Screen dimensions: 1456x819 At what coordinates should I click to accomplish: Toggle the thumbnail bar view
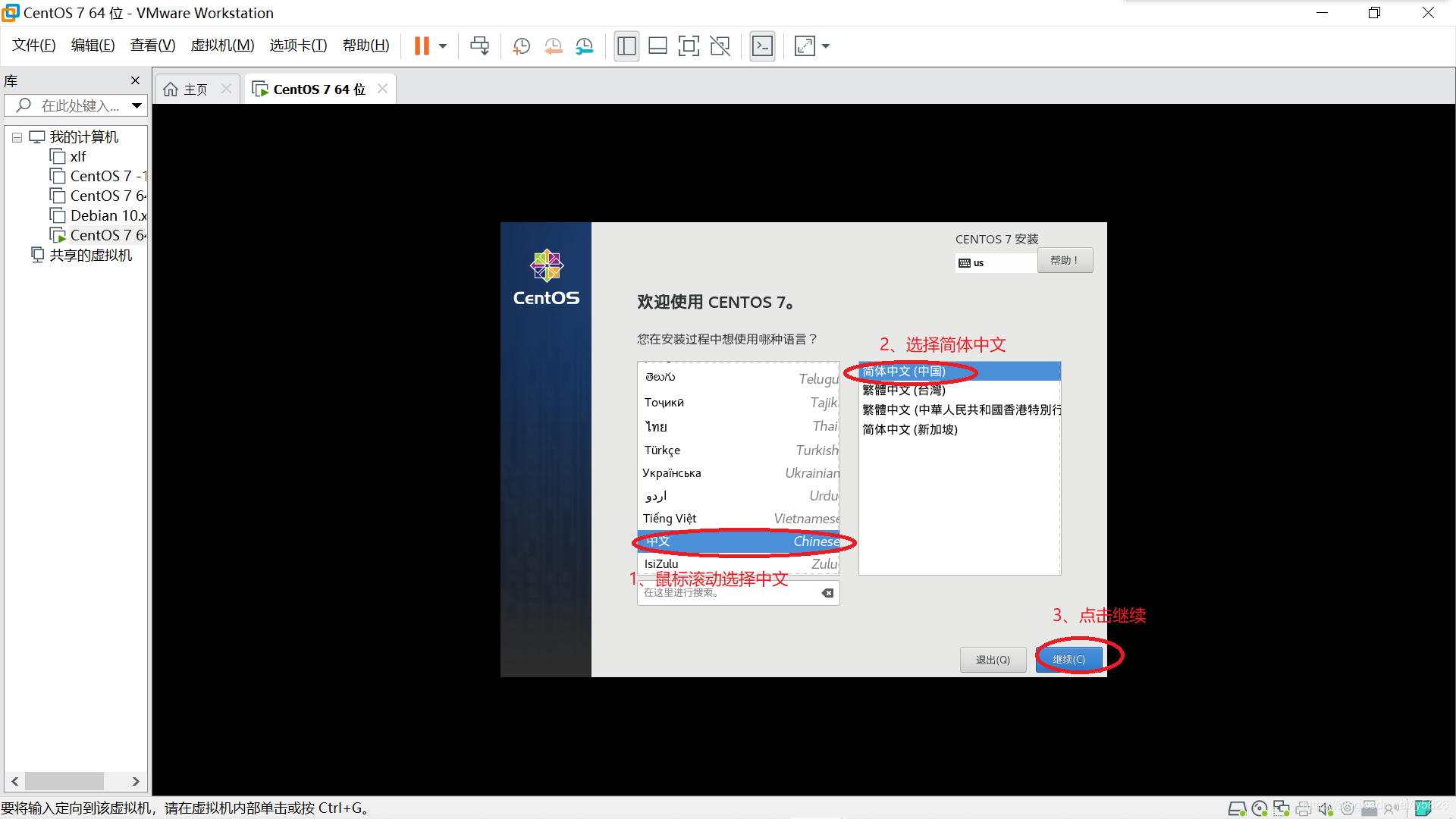[657, 46]
